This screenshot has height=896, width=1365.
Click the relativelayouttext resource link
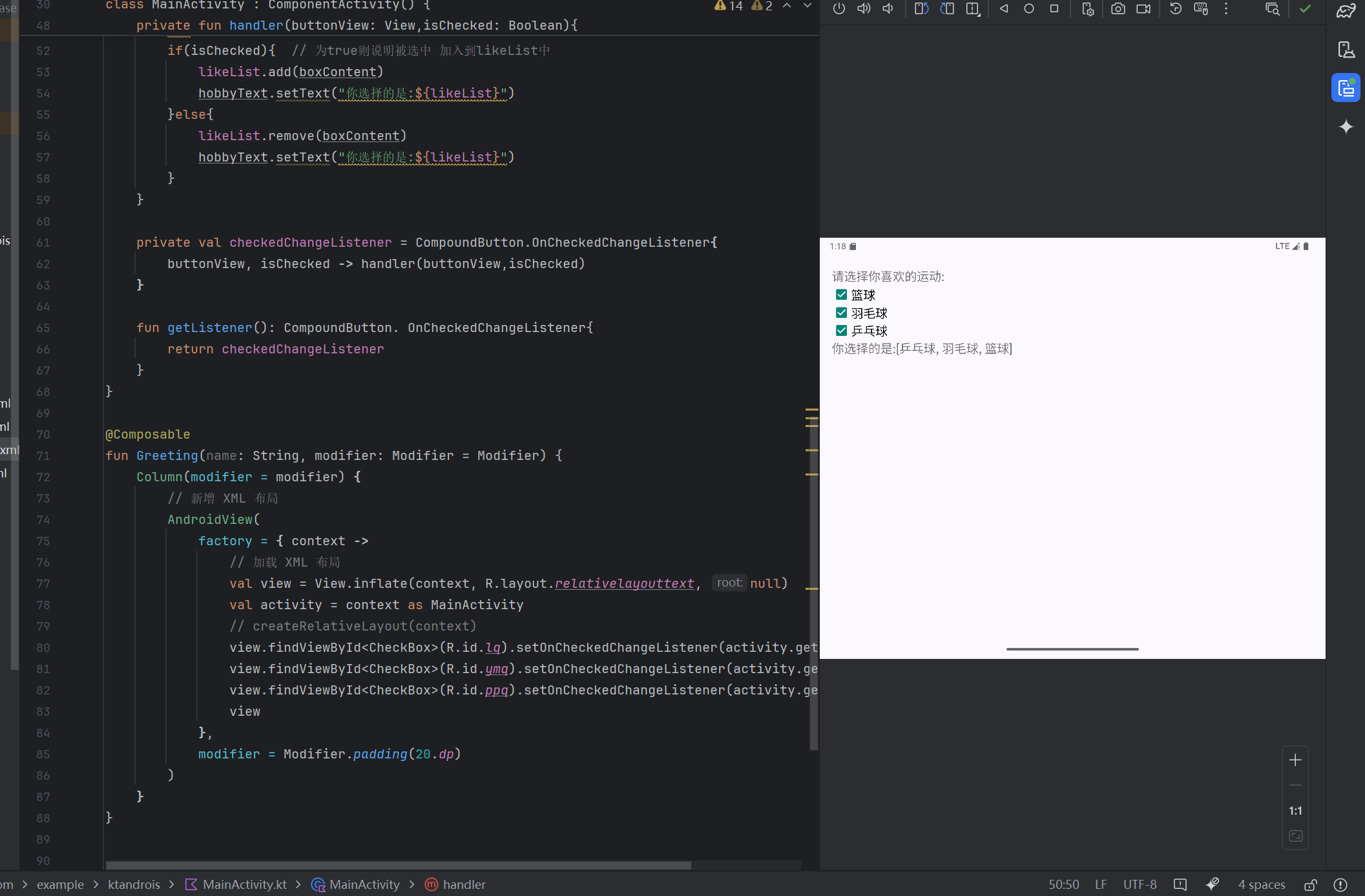[x=624, y=583]
